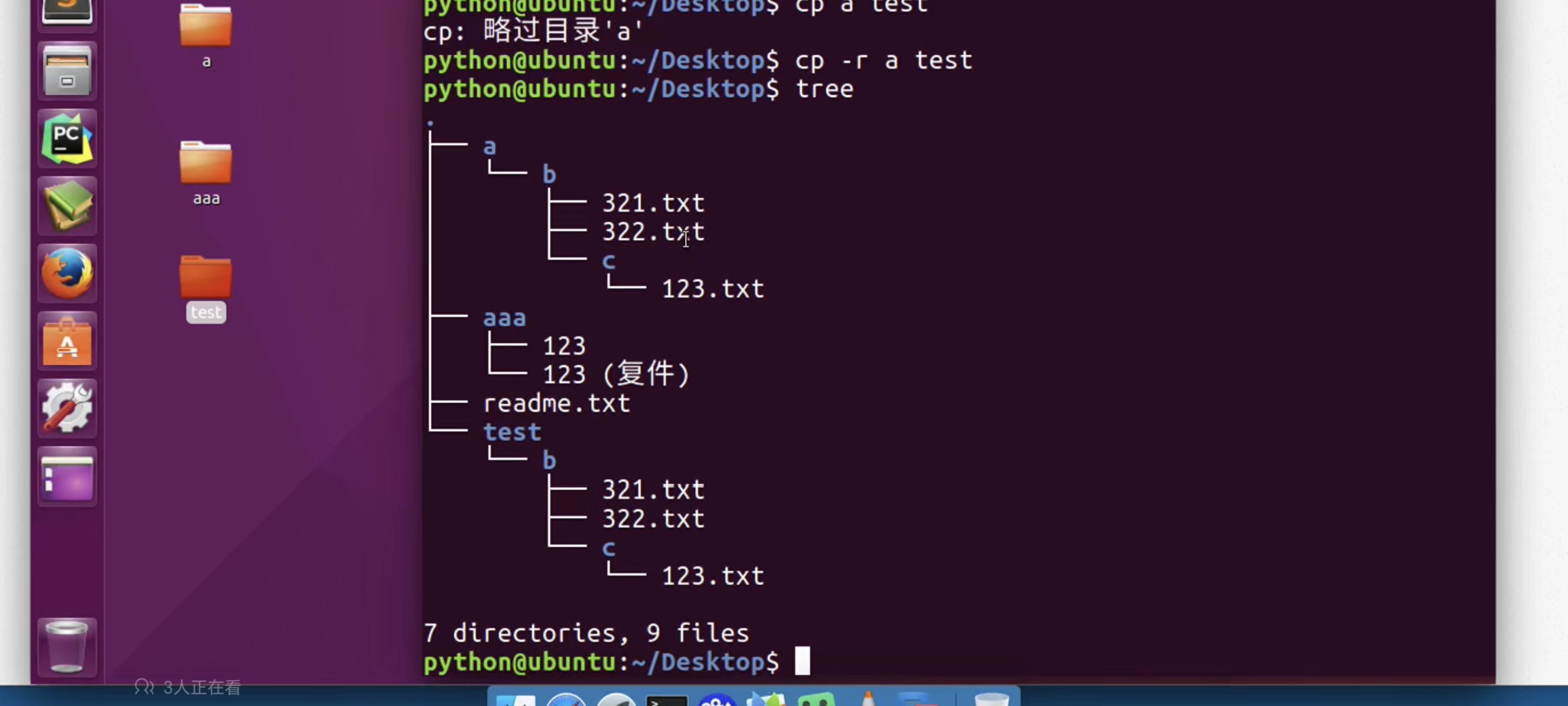
Task: Click the blue aaa directory entry
Action: (x=504, y=318)
